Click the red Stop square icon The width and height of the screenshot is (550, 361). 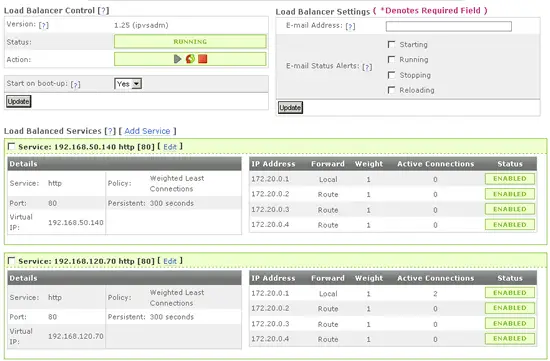coord(202,59)
